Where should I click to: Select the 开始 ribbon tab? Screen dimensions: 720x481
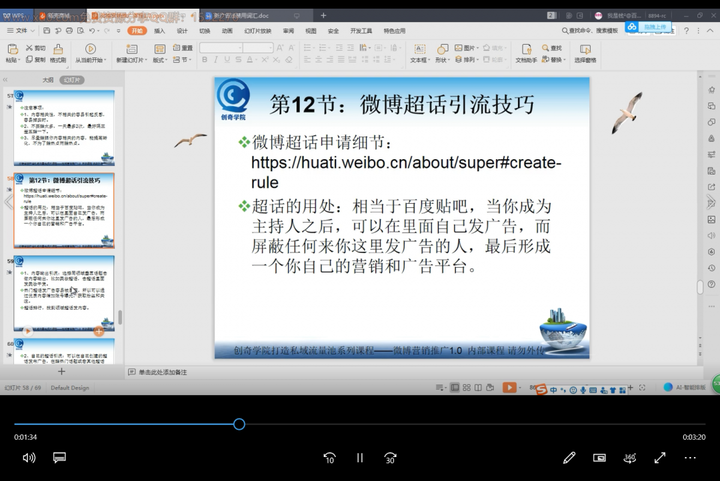point(137,31)
